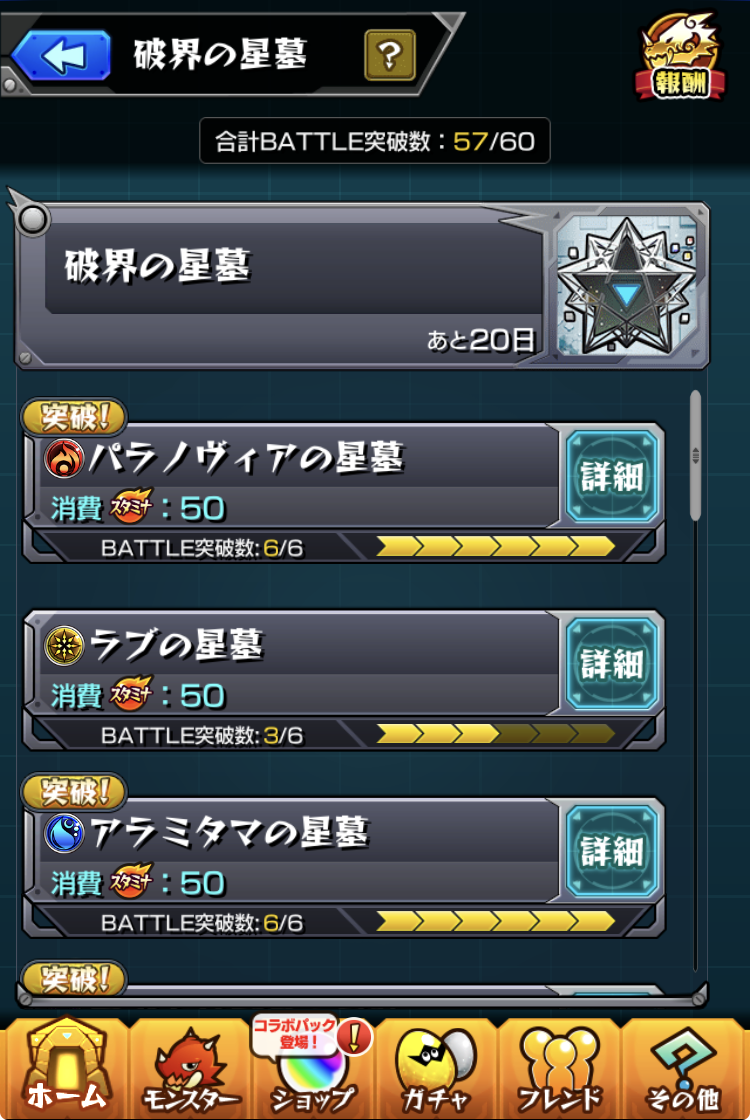Open the その他 other menu icon
This screenshot has height=1120, width=750.
684,1069
